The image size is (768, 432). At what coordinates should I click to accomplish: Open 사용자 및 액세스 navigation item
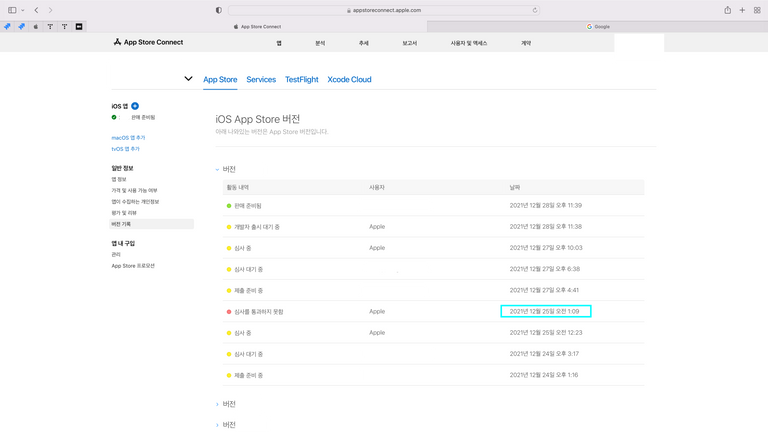point(469,43)
